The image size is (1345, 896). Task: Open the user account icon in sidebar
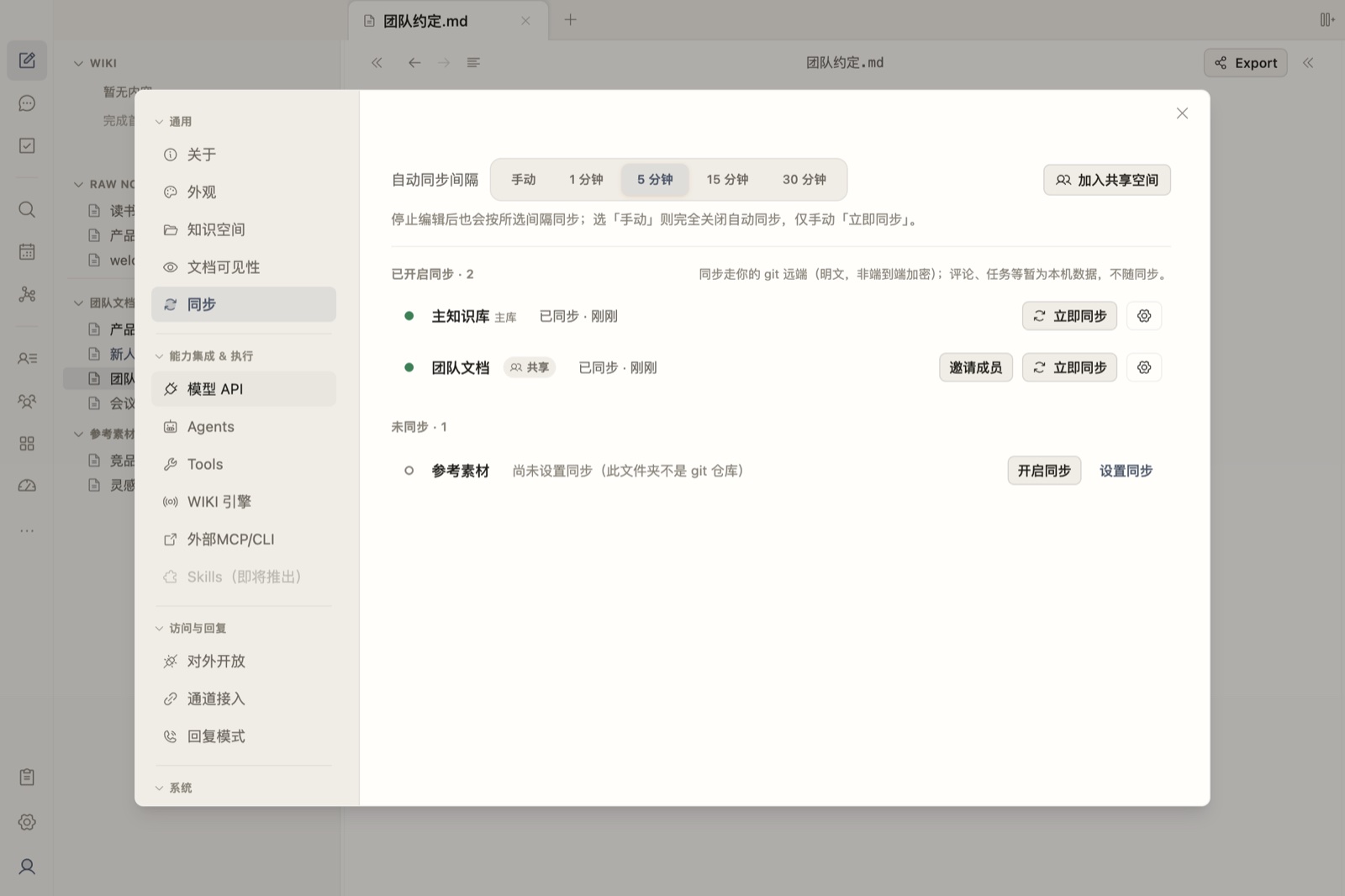(x=27, y=867)
